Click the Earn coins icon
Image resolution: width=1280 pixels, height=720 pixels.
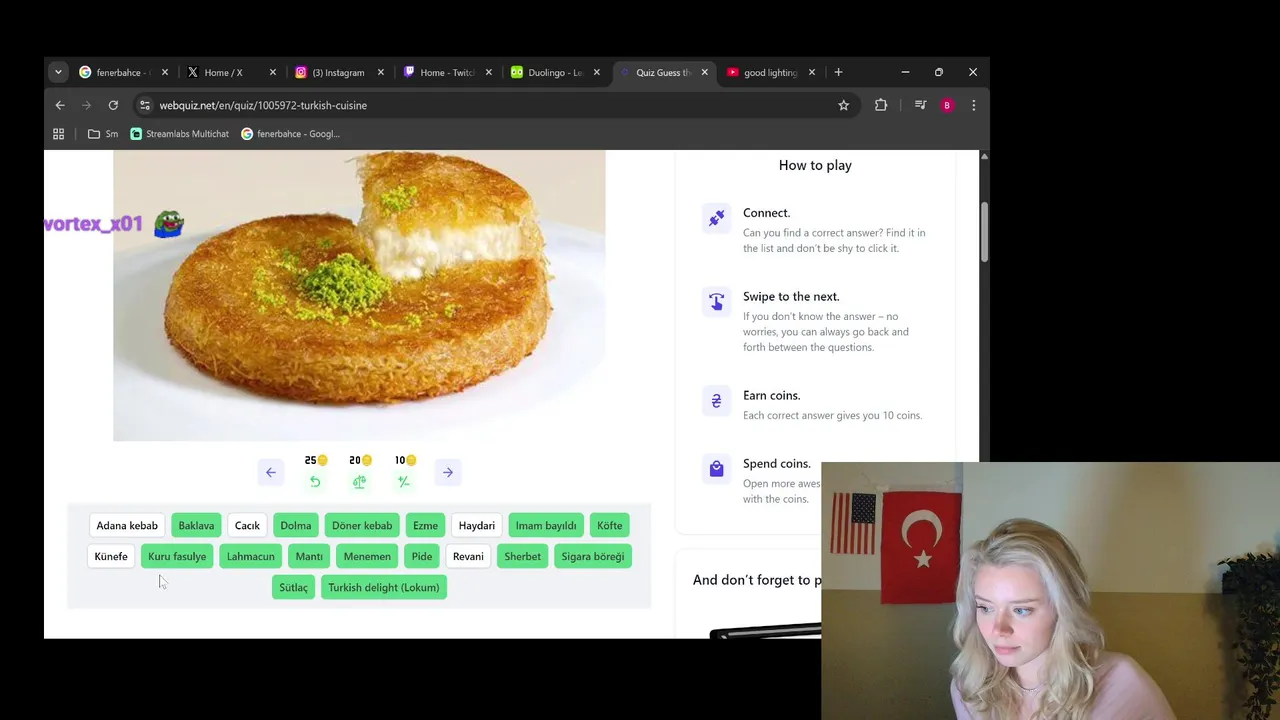pos(716,401)
